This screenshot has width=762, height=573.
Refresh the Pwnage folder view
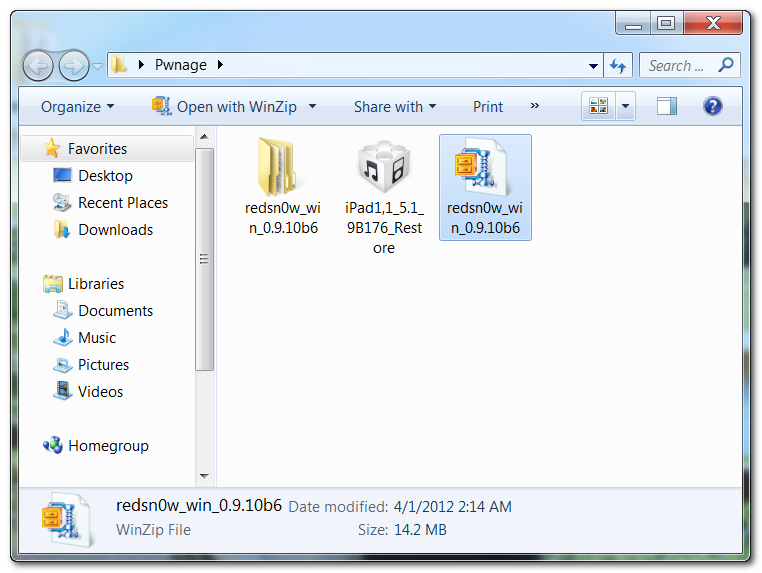coord(618,65)
